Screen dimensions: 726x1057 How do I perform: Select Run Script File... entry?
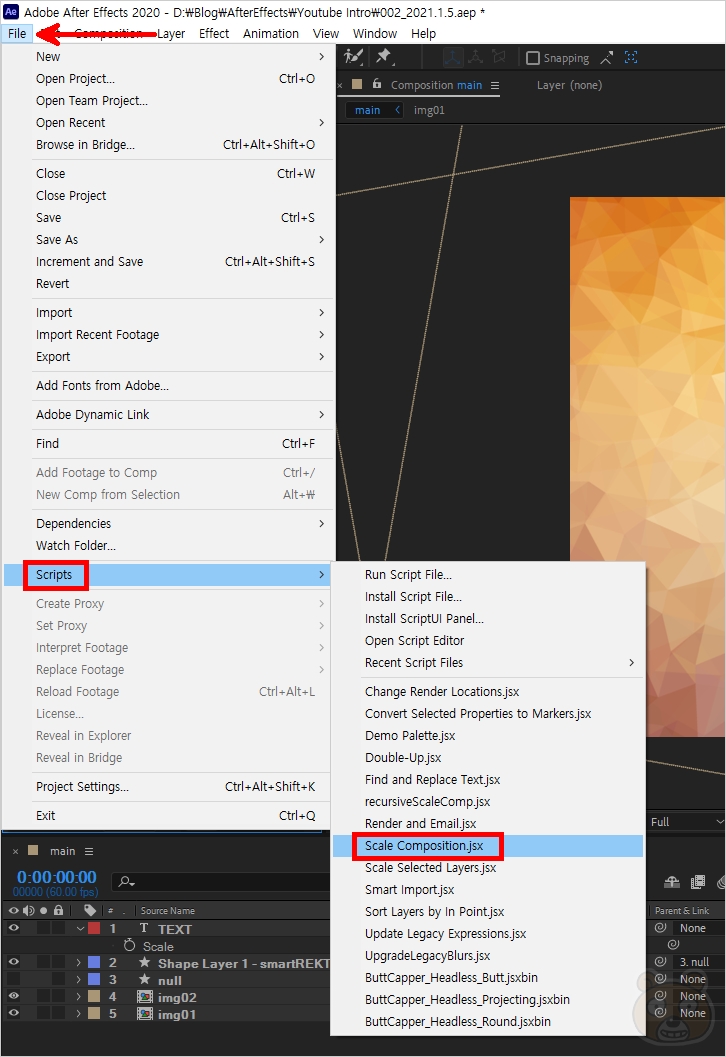coord(488,575)
